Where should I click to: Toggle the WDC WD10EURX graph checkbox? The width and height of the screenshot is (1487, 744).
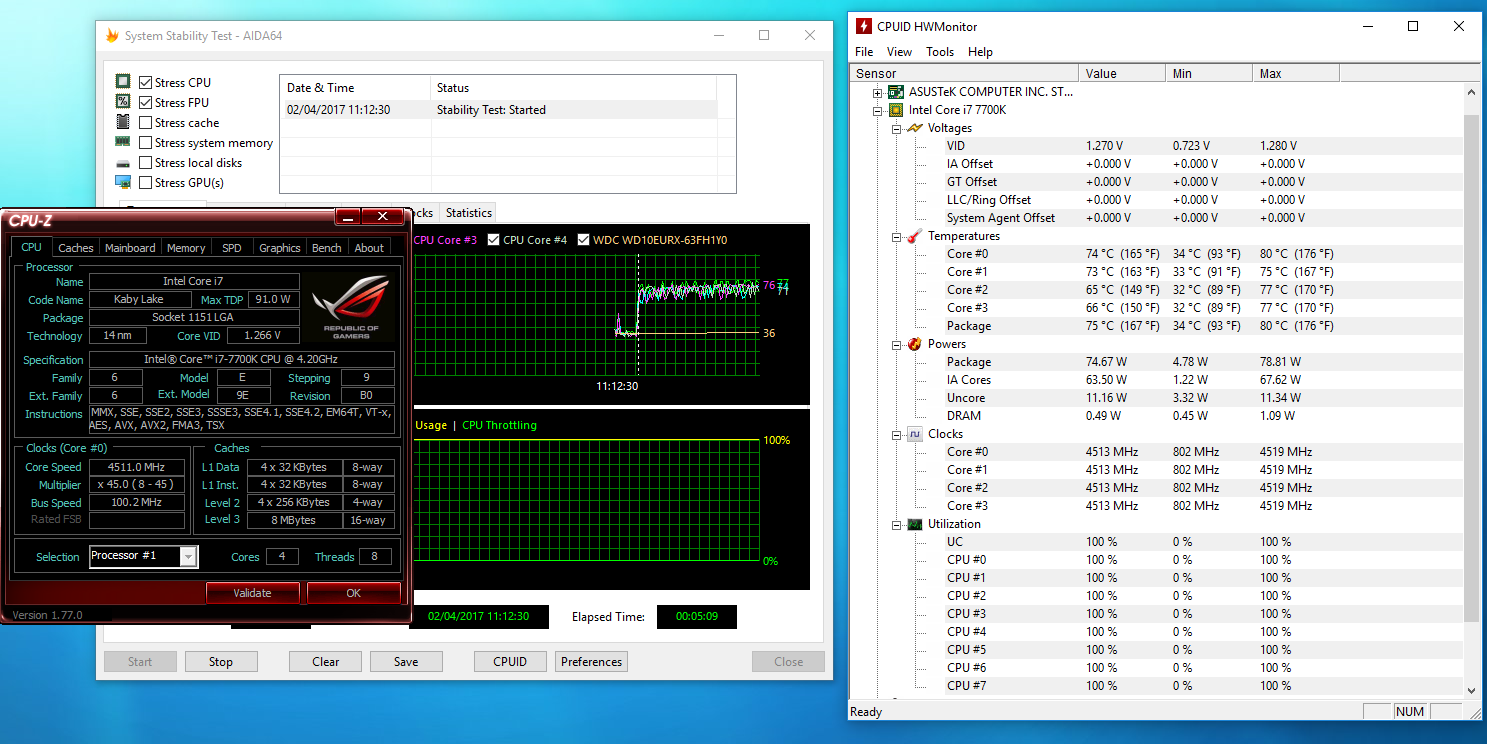[584, 240]
